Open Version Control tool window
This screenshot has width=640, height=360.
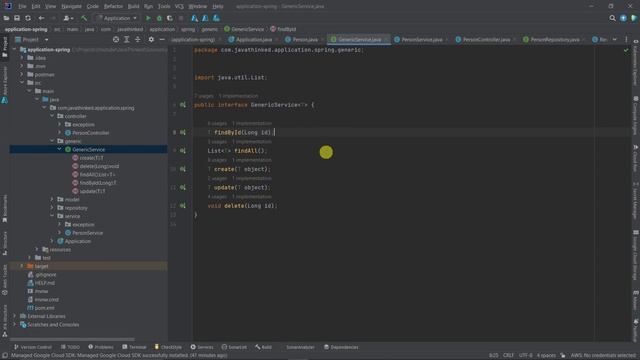33,347
